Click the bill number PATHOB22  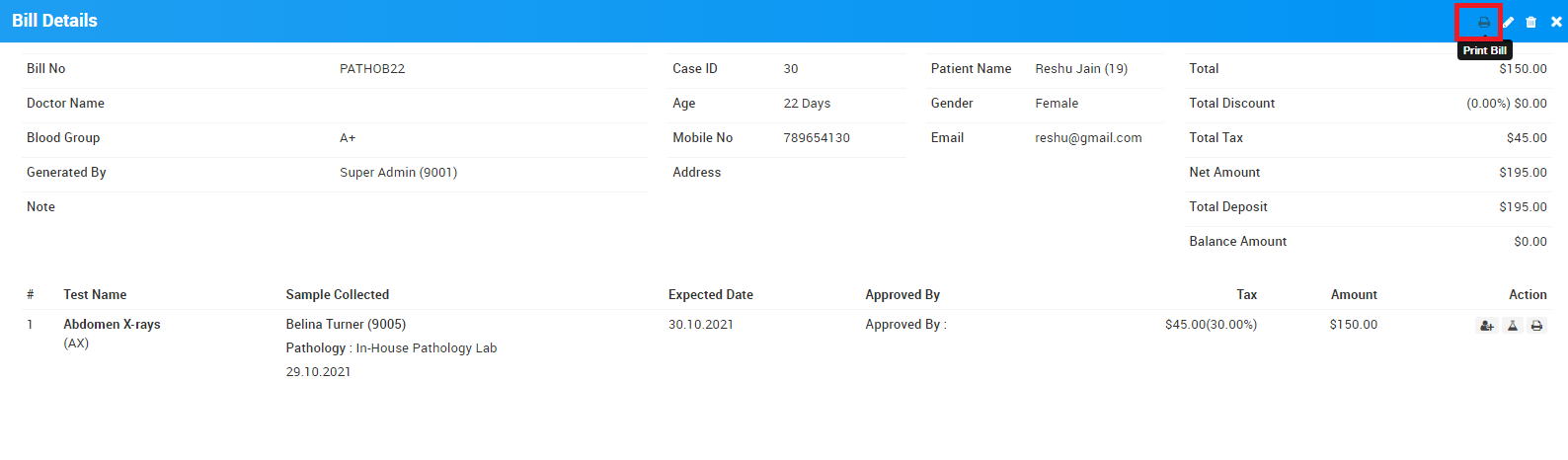pyautogui.click(x=372, y=68)
